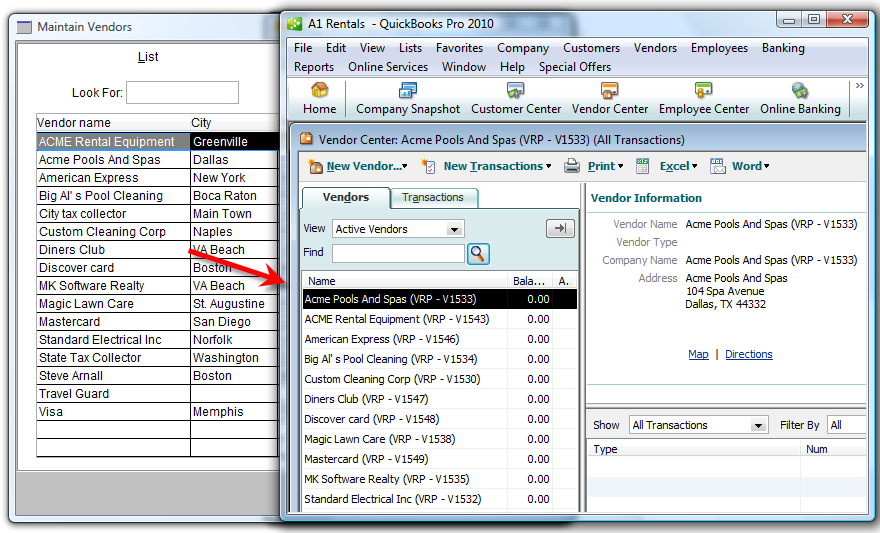Viewport: 880px width, 533px height.
Task: Switch to the Vendors tab
Action: [346, 197]
